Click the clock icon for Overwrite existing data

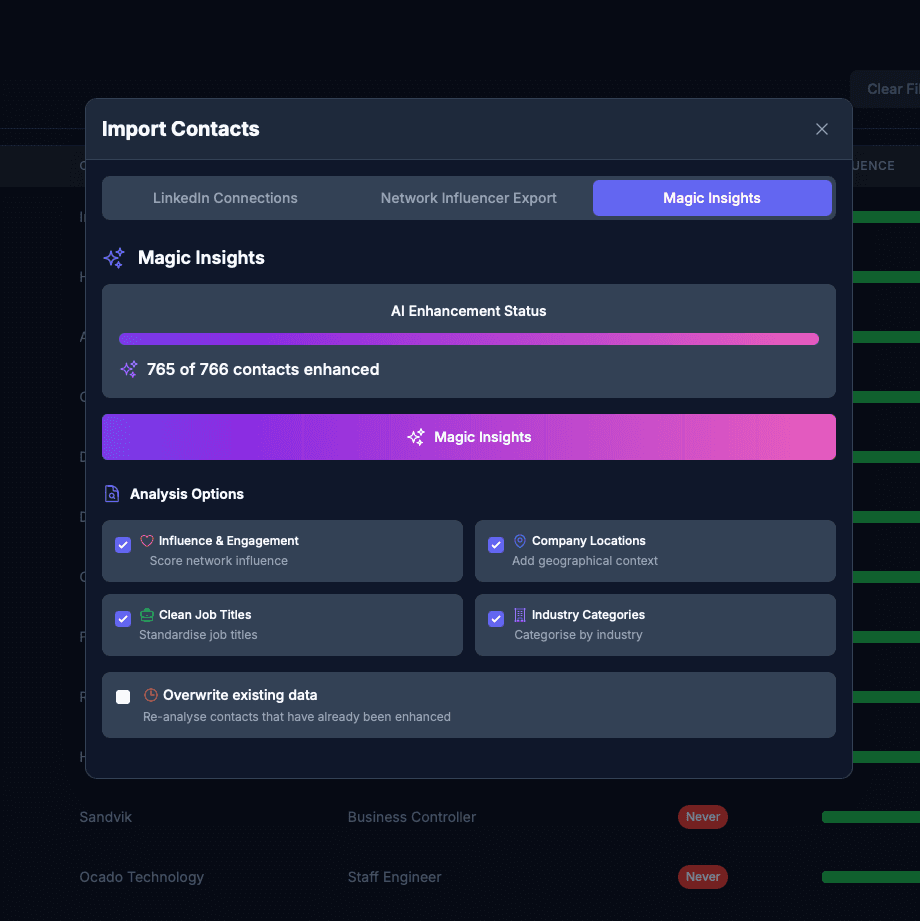[x=151, y=695]
